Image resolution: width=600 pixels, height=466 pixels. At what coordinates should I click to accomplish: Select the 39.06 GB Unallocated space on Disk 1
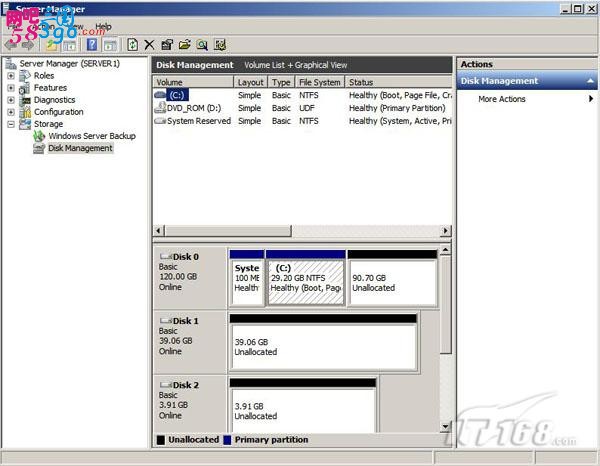coord(323,342)
